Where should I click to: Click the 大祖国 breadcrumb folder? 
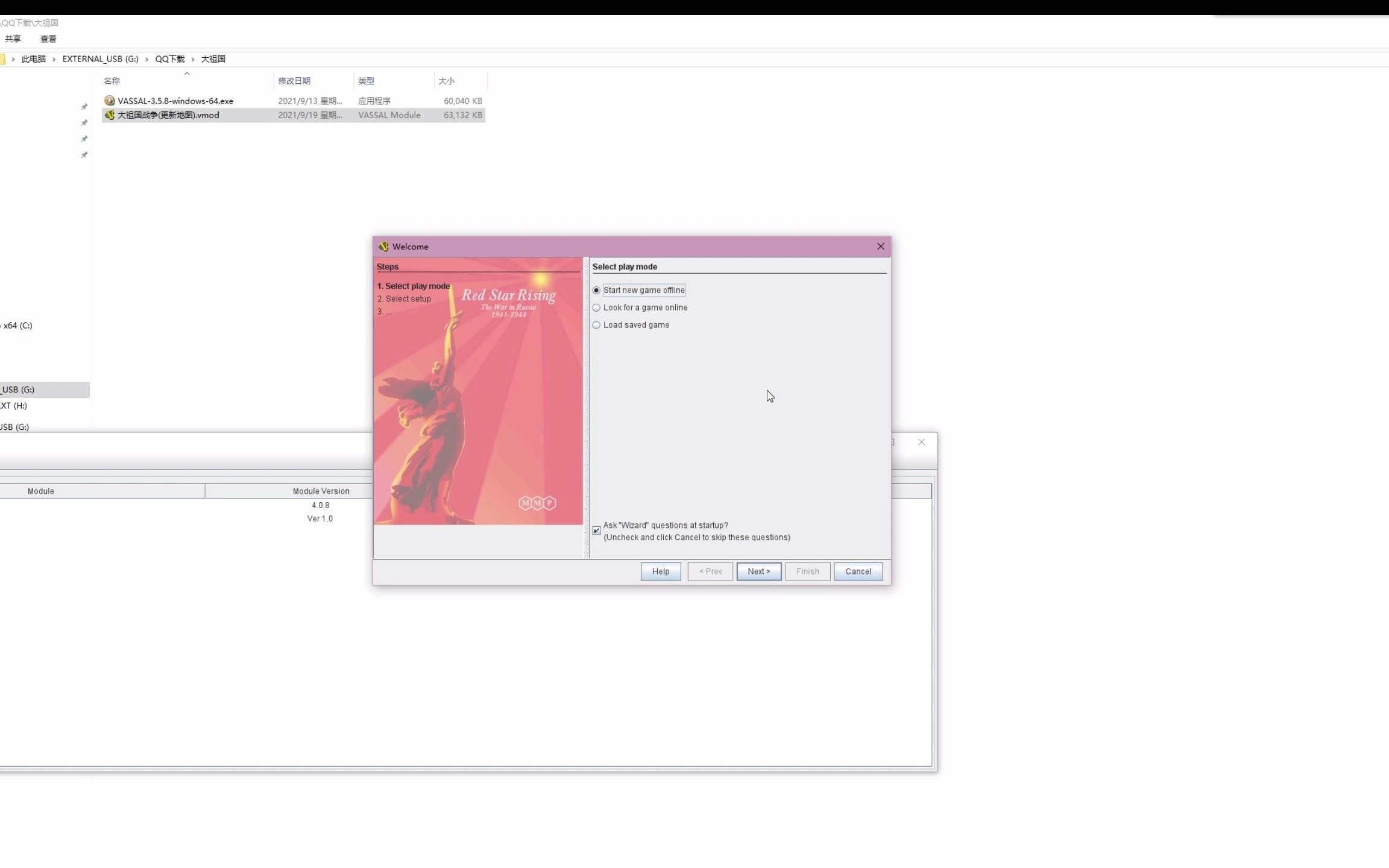coord(213,59)
